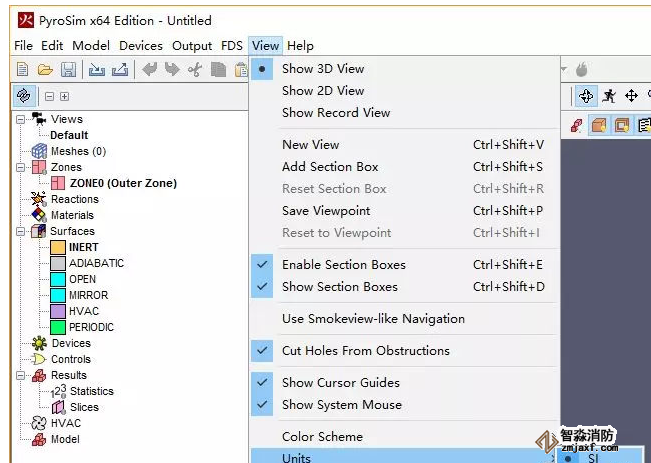Click the Collapse All tree button
This screenshot has height=463, width=651.
pyautogui.click(x=50, y=96)
